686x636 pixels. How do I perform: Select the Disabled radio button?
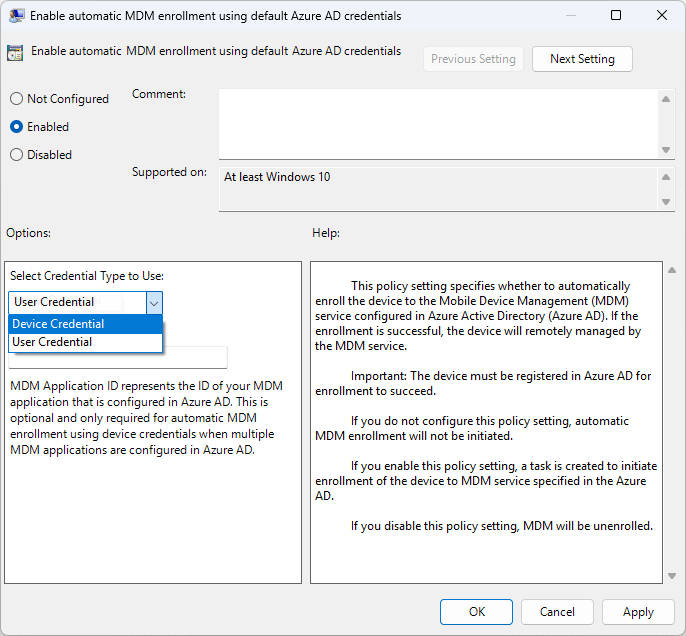[x=17, y=155]
